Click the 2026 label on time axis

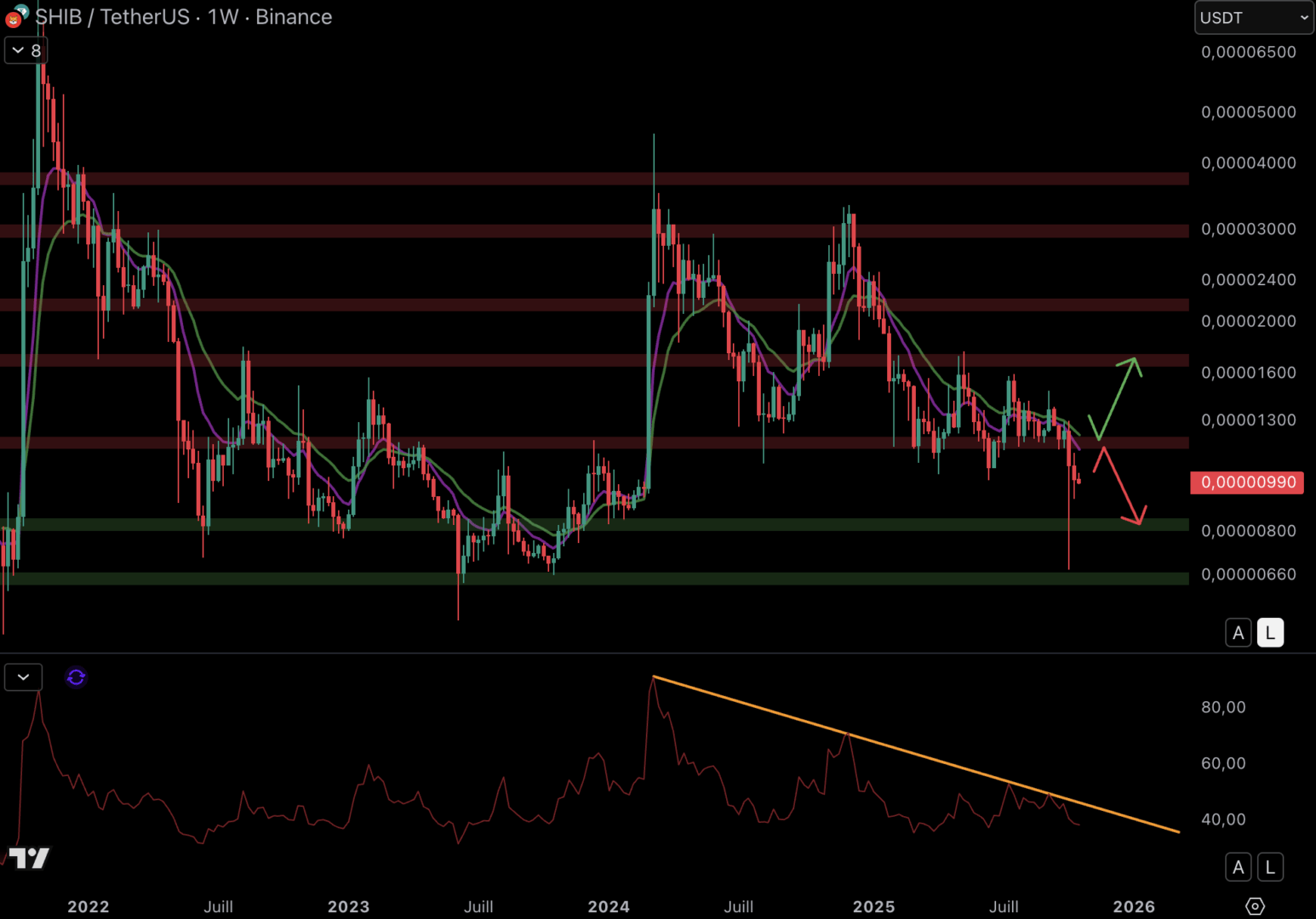tap(1134, 906)
